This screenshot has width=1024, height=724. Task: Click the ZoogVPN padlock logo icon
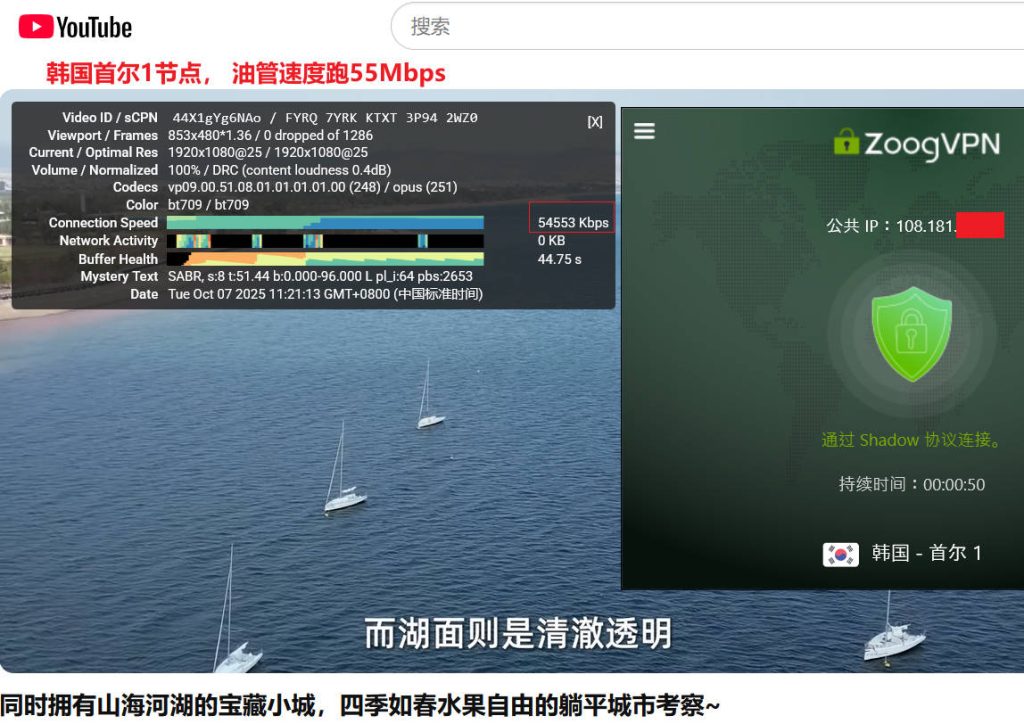coord(846,143)
